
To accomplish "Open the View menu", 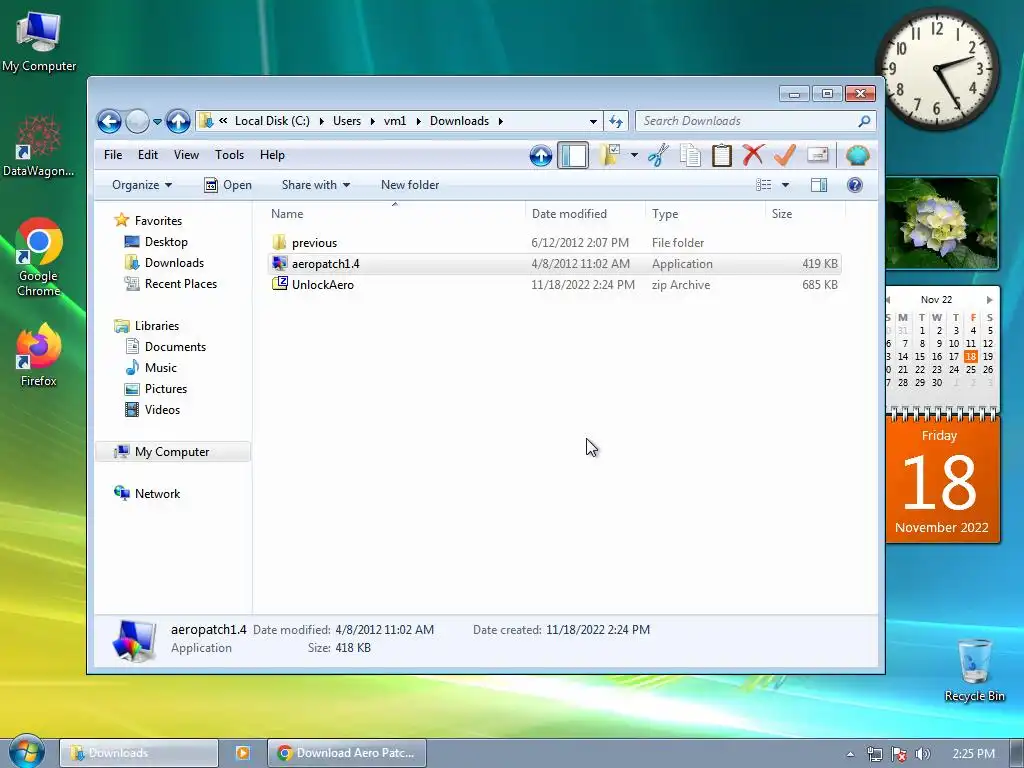I will pyautogui.click(x=186, y=155).
